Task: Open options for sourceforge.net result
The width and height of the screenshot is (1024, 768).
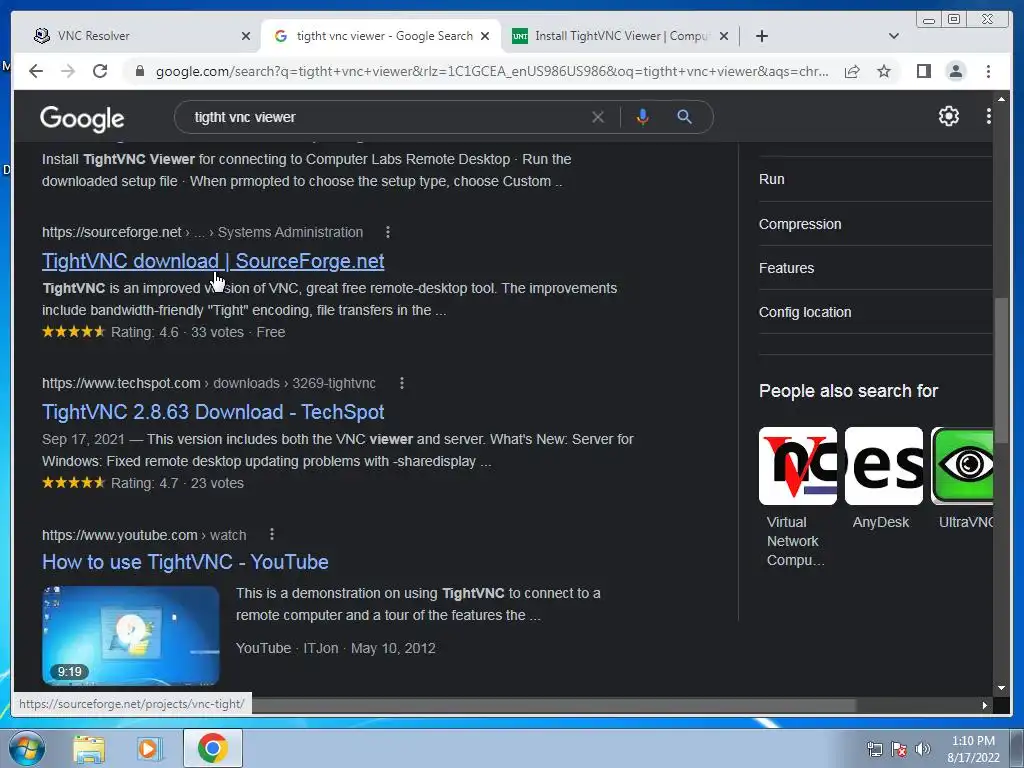Action: 388,232
